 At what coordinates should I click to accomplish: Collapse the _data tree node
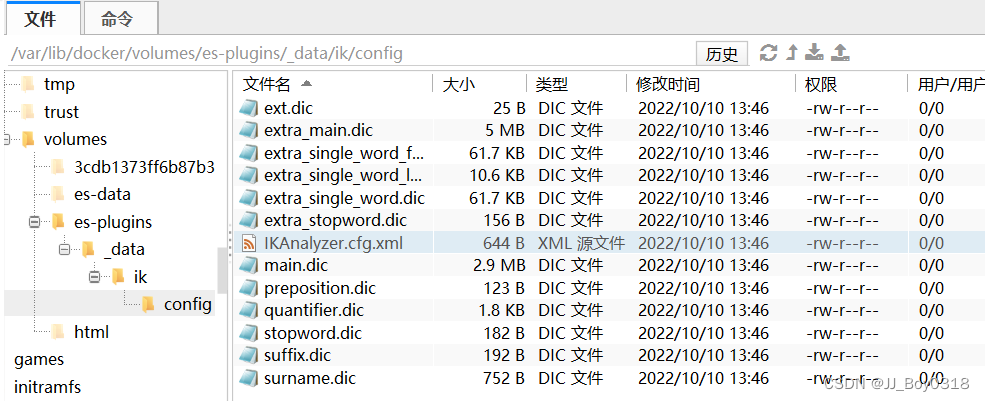coord(64,250)
